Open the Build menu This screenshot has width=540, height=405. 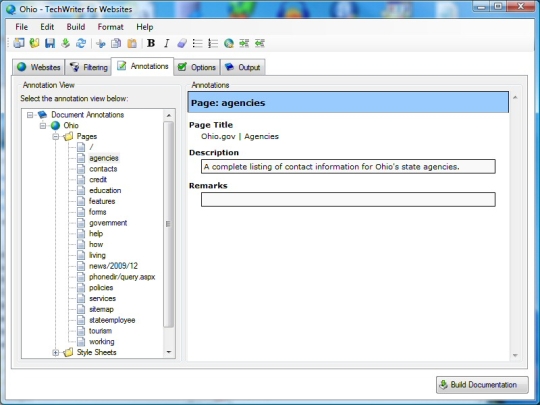click(x=76, y=27)
